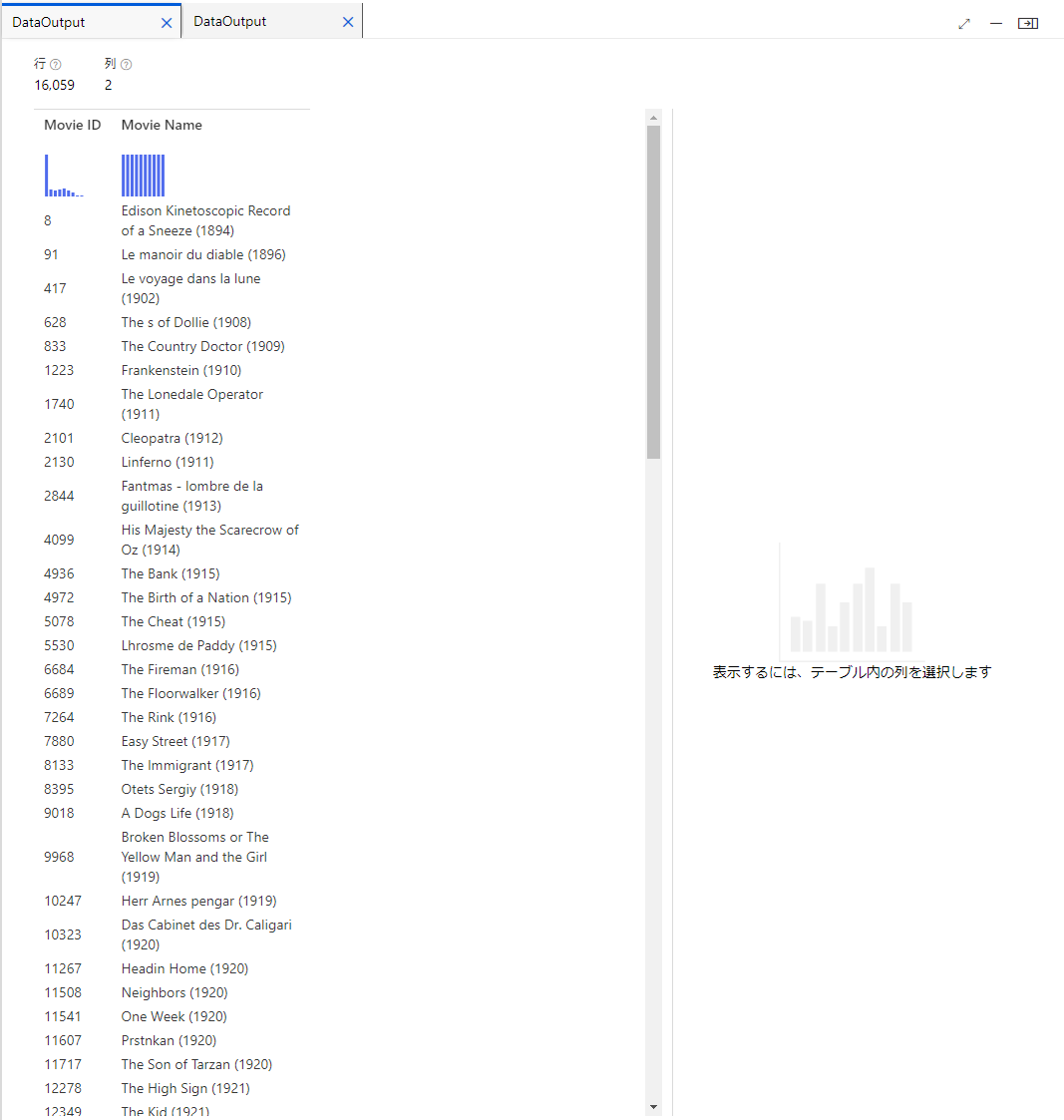Viewport: 1064px width, 1120px height.
Task: Select The Country Doctor (1909)
Action: pos(202,346)
